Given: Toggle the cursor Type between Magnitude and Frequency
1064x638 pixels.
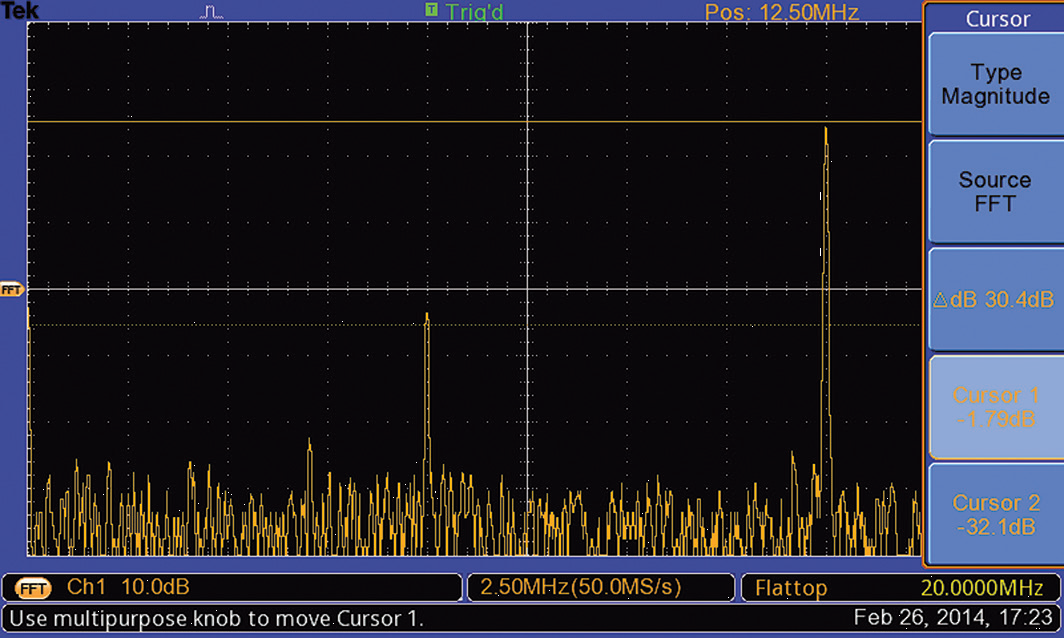Looking at the screenshot, I should [x=995, y=84].
